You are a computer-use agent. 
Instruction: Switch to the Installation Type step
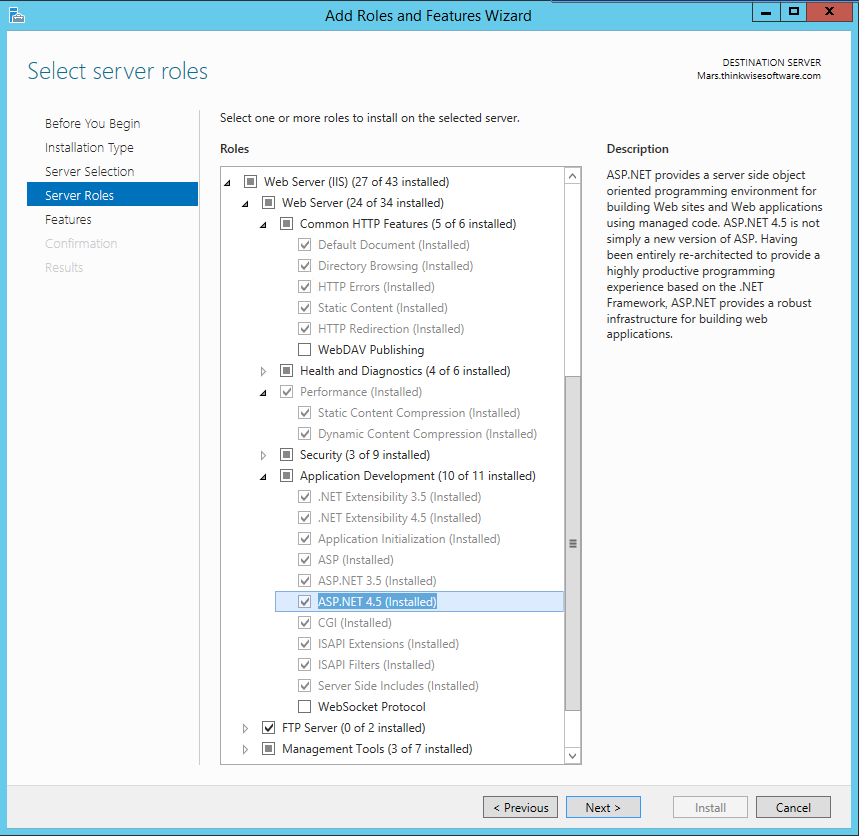click(x=89, y=148)
